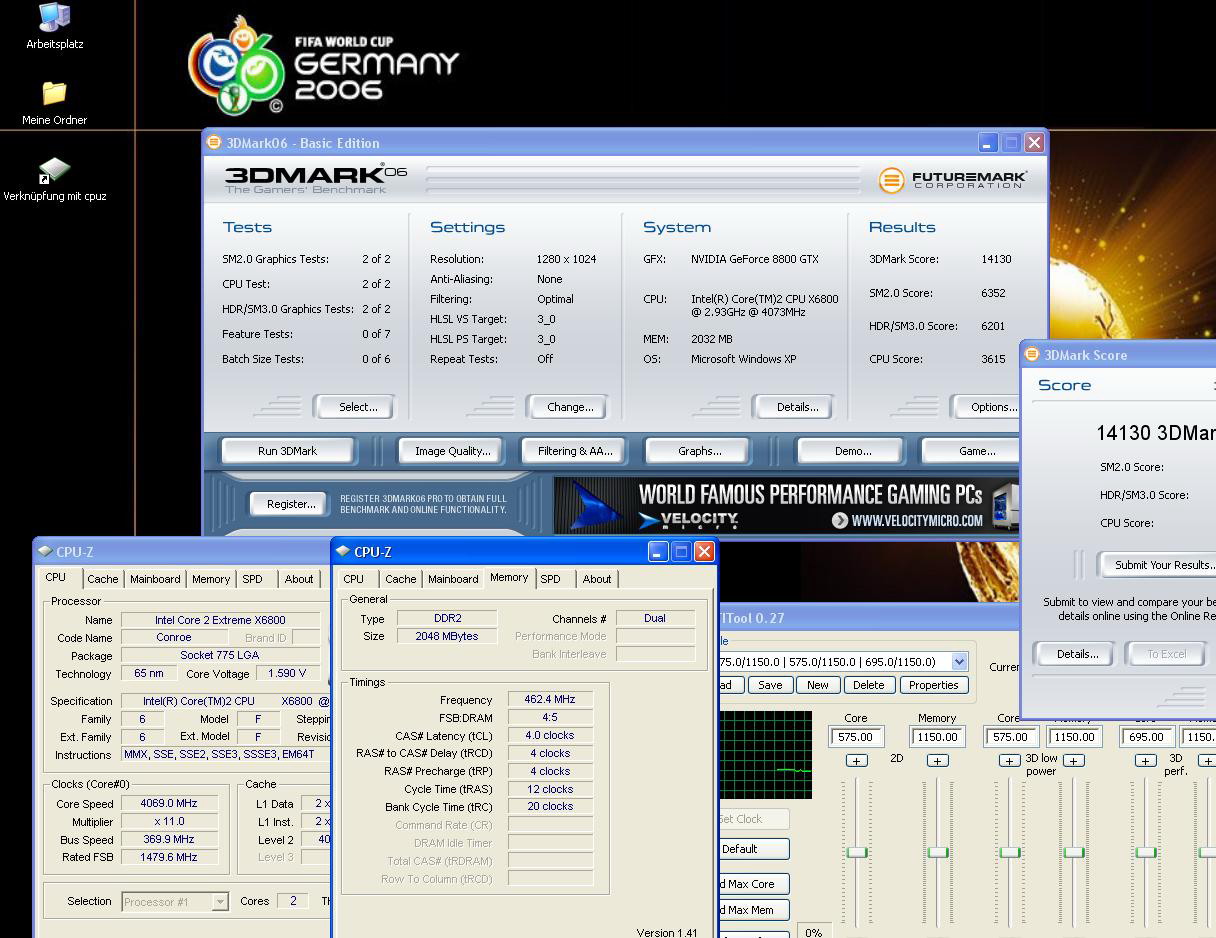The width and height of the screenshot is (1216, 938).
Task: Open the About tab in the rear CPU-Z window
Action: click(299, 579)
